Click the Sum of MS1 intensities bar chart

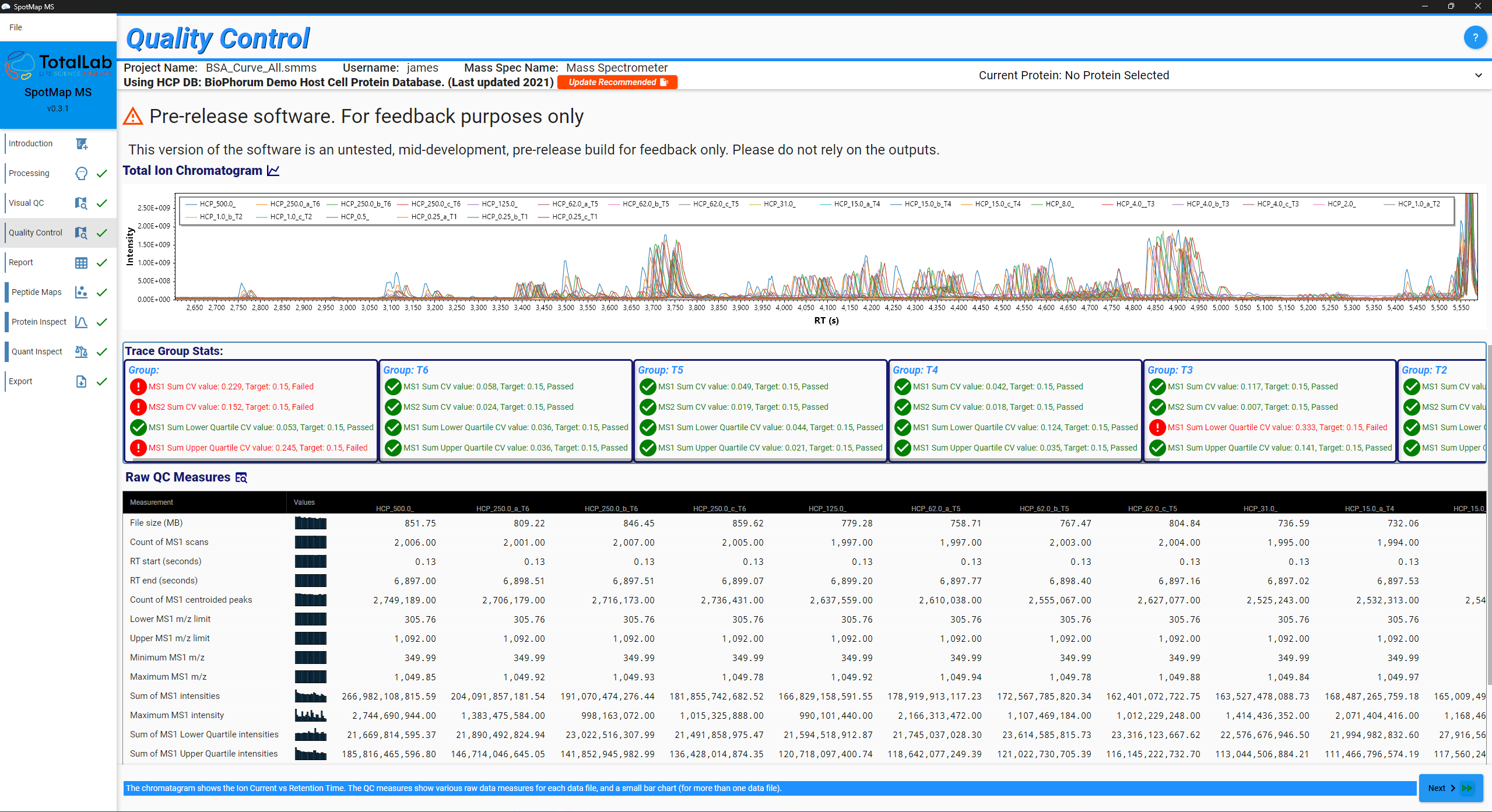point(311,696)
